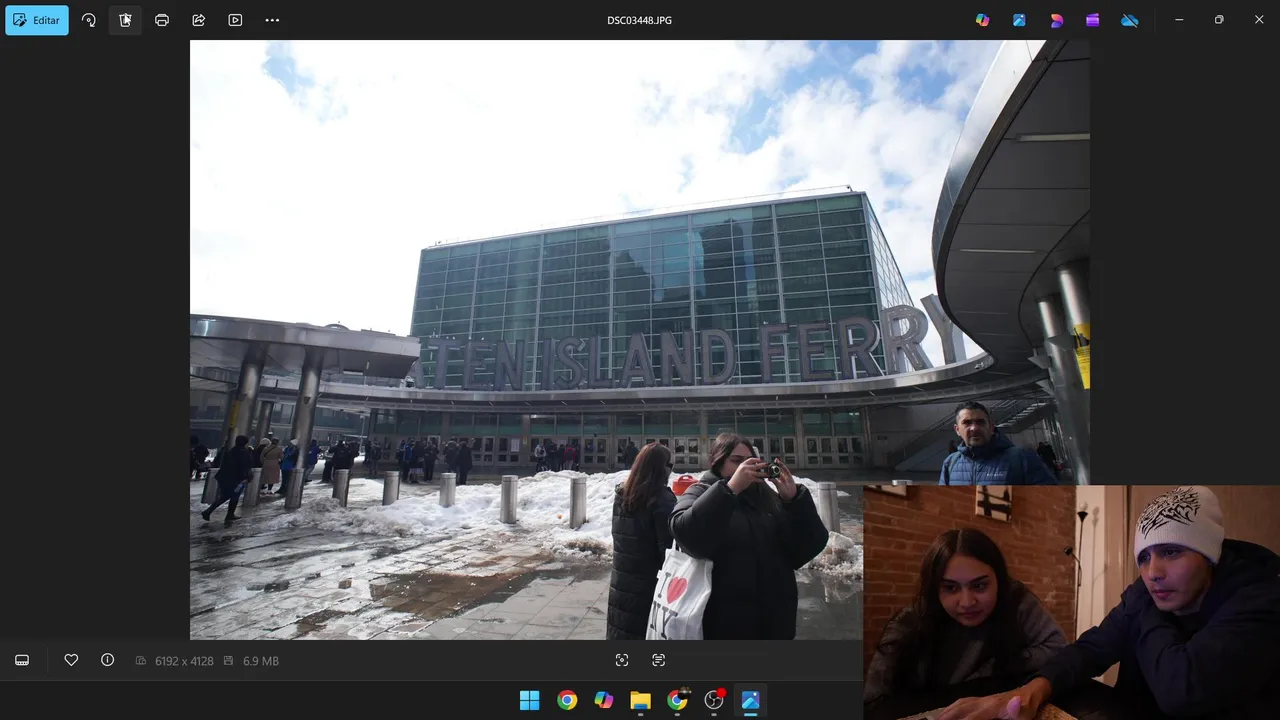The width and height of the screenshot is (1280, 720).
Task: Open the three-dot more options menu
Action: 272,20
